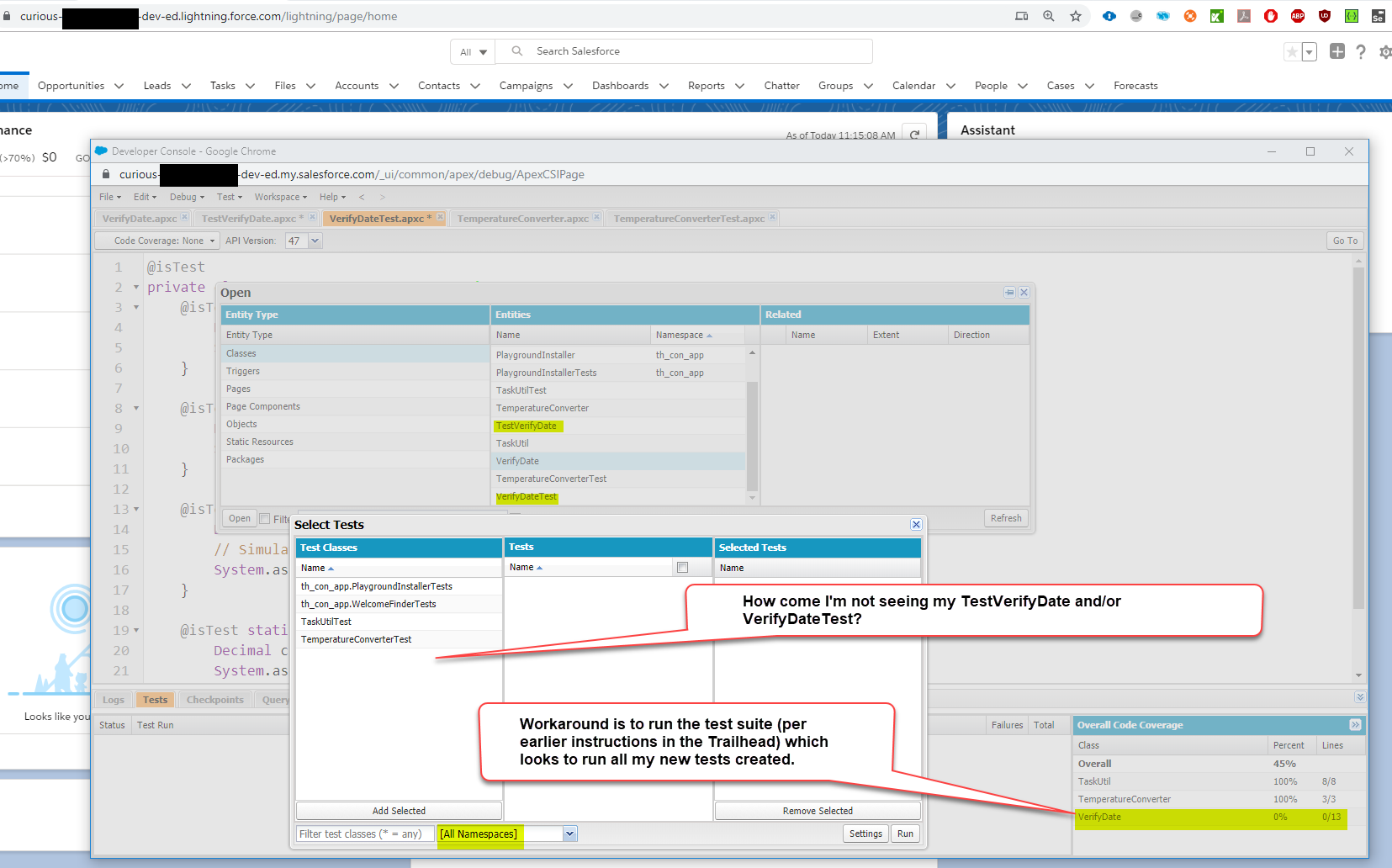Open the Test menu in Developer Console

coord(229,197)
